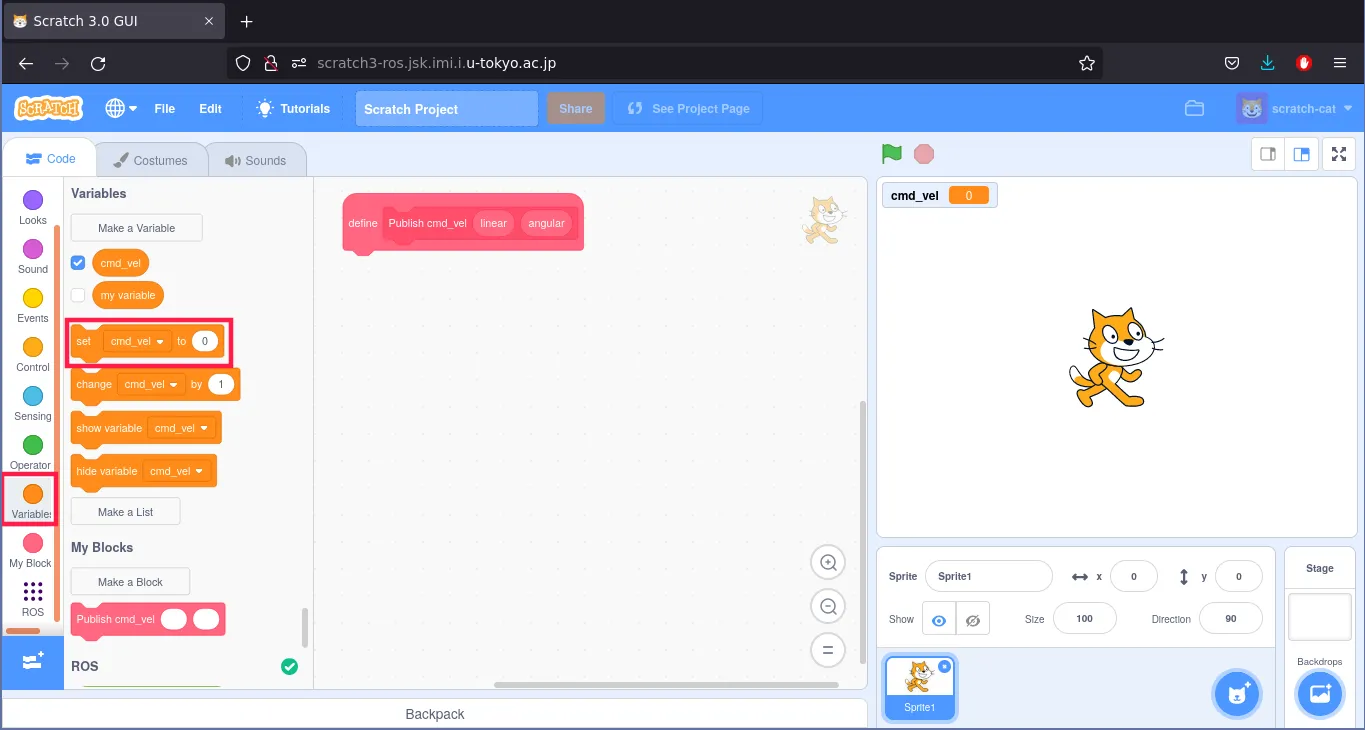Open the My Stuff folder icon

(1194, 109)
